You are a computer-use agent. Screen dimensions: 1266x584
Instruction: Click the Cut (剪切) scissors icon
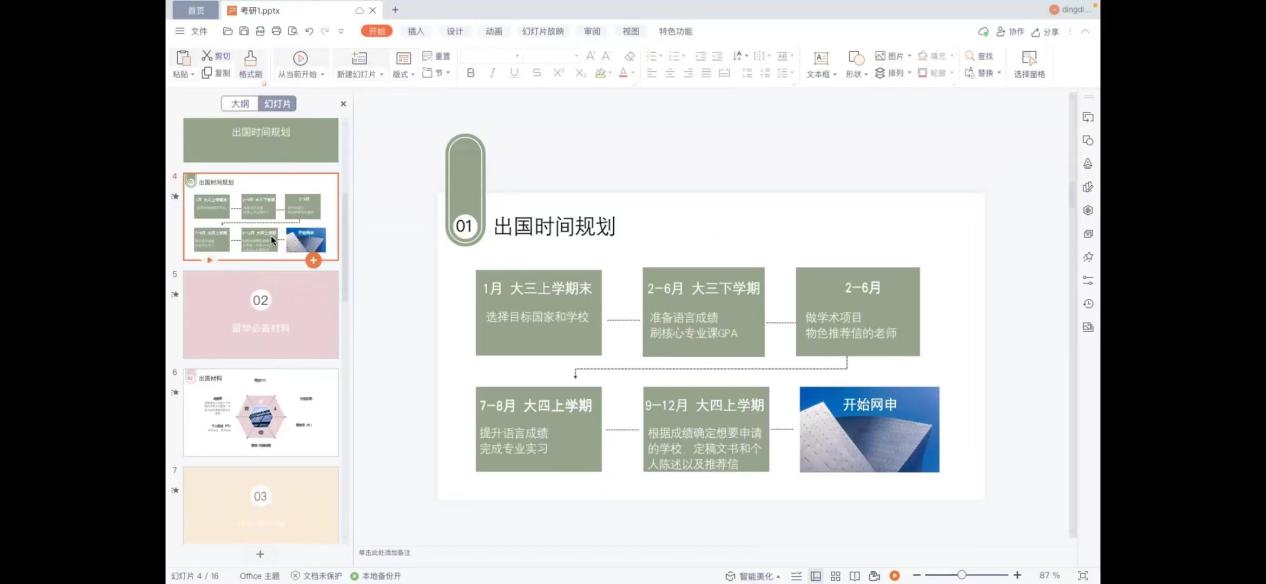coord(208,56)
